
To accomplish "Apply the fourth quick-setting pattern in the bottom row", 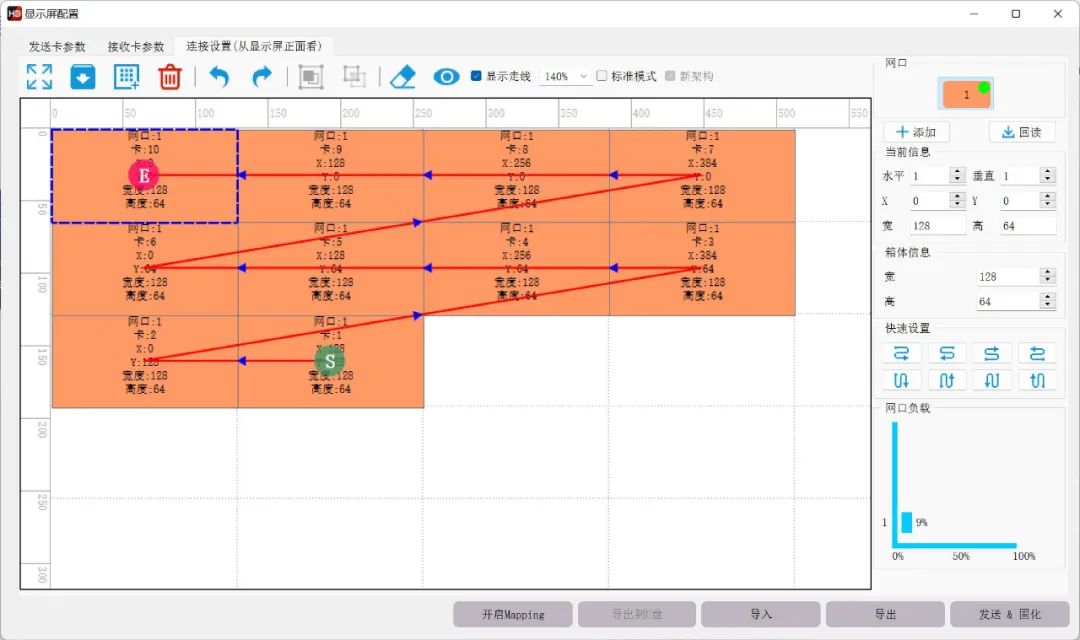I will (x=1037, y=380).
